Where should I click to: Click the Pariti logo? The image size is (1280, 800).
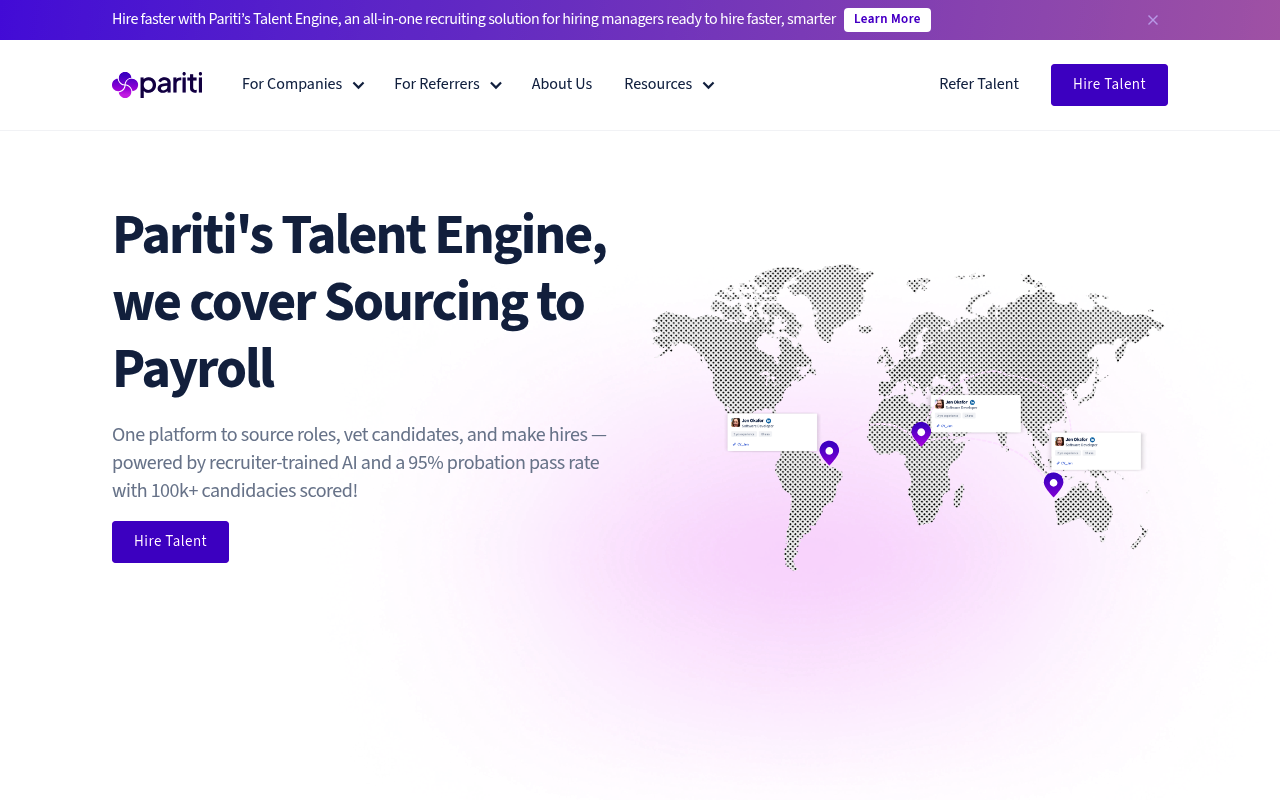point(157,85)
